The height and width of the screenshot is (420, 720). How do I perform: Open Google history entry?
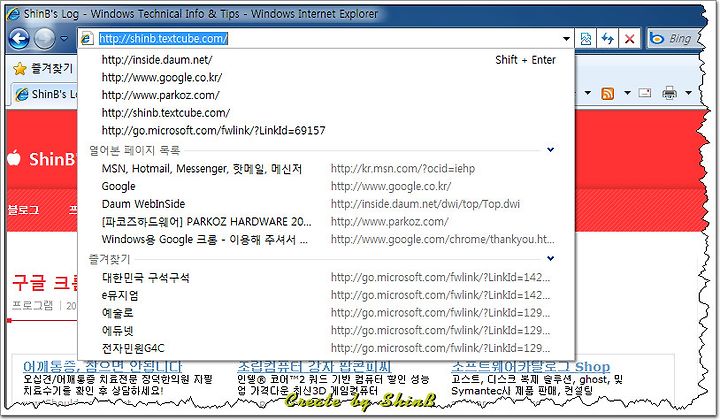(x=326, y=186)
